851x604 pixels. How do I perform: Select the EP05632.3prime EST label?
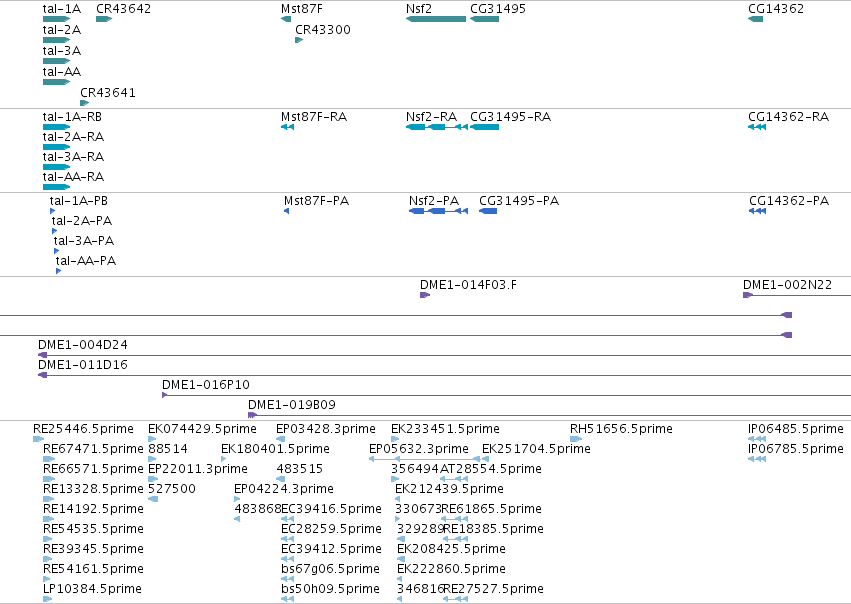418,449
